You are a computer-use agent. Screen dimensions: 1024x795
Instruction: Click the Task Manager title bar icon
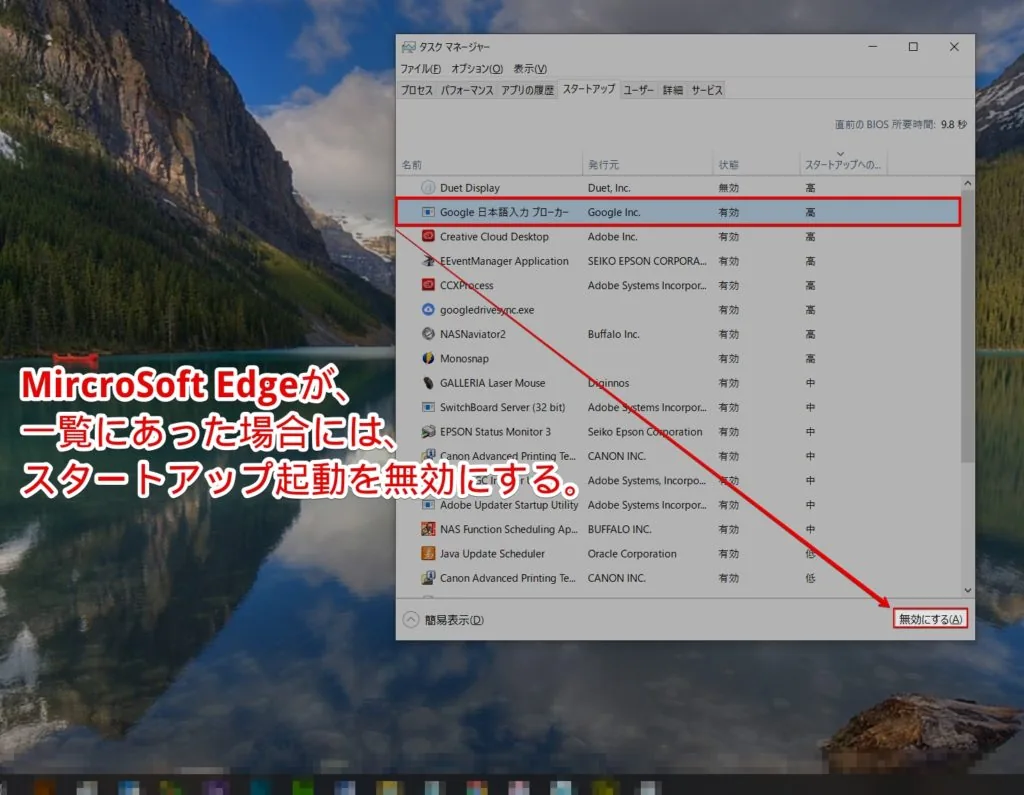[409, 47]
